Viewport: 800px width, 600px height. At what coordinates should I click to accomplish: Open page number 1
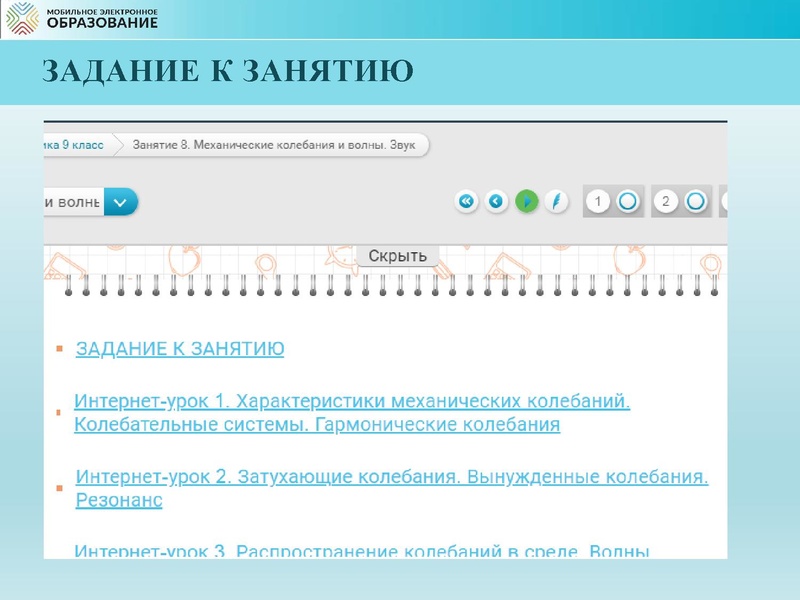pyautogui.click(x=598, y=200)
